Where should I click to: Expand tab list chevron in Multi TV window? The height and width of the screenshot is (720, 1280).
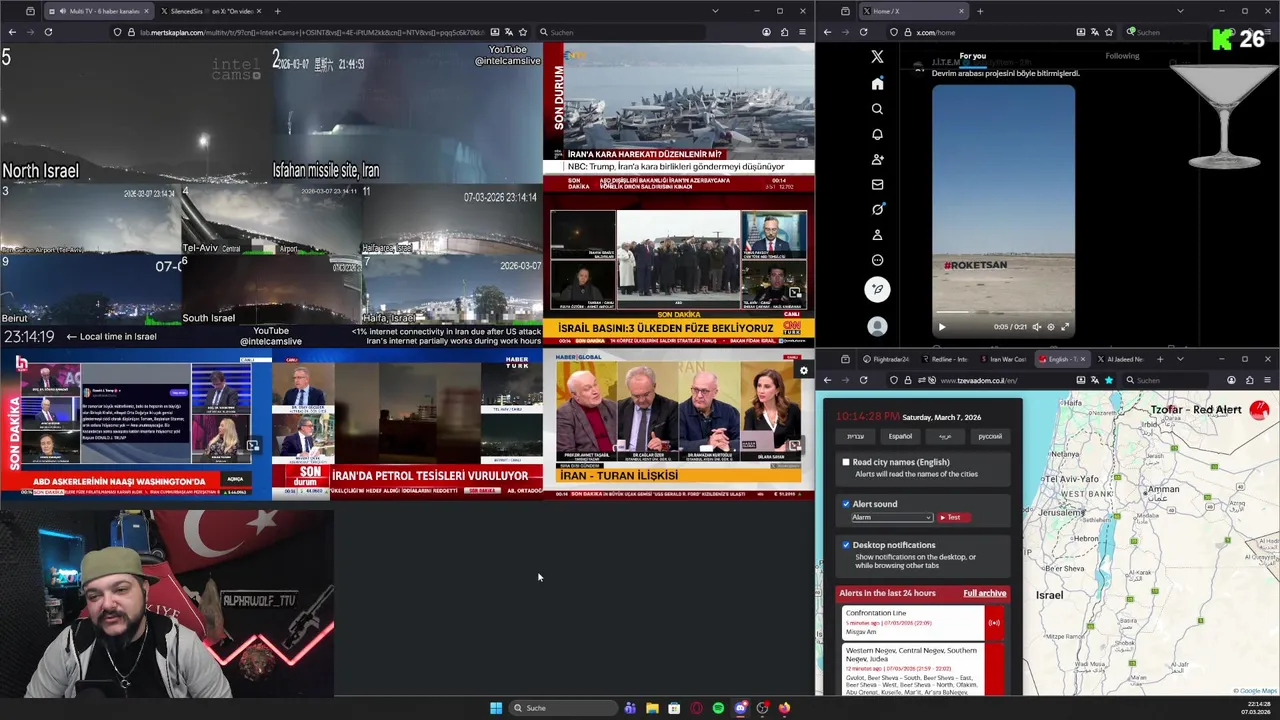[x=715, y=11]
